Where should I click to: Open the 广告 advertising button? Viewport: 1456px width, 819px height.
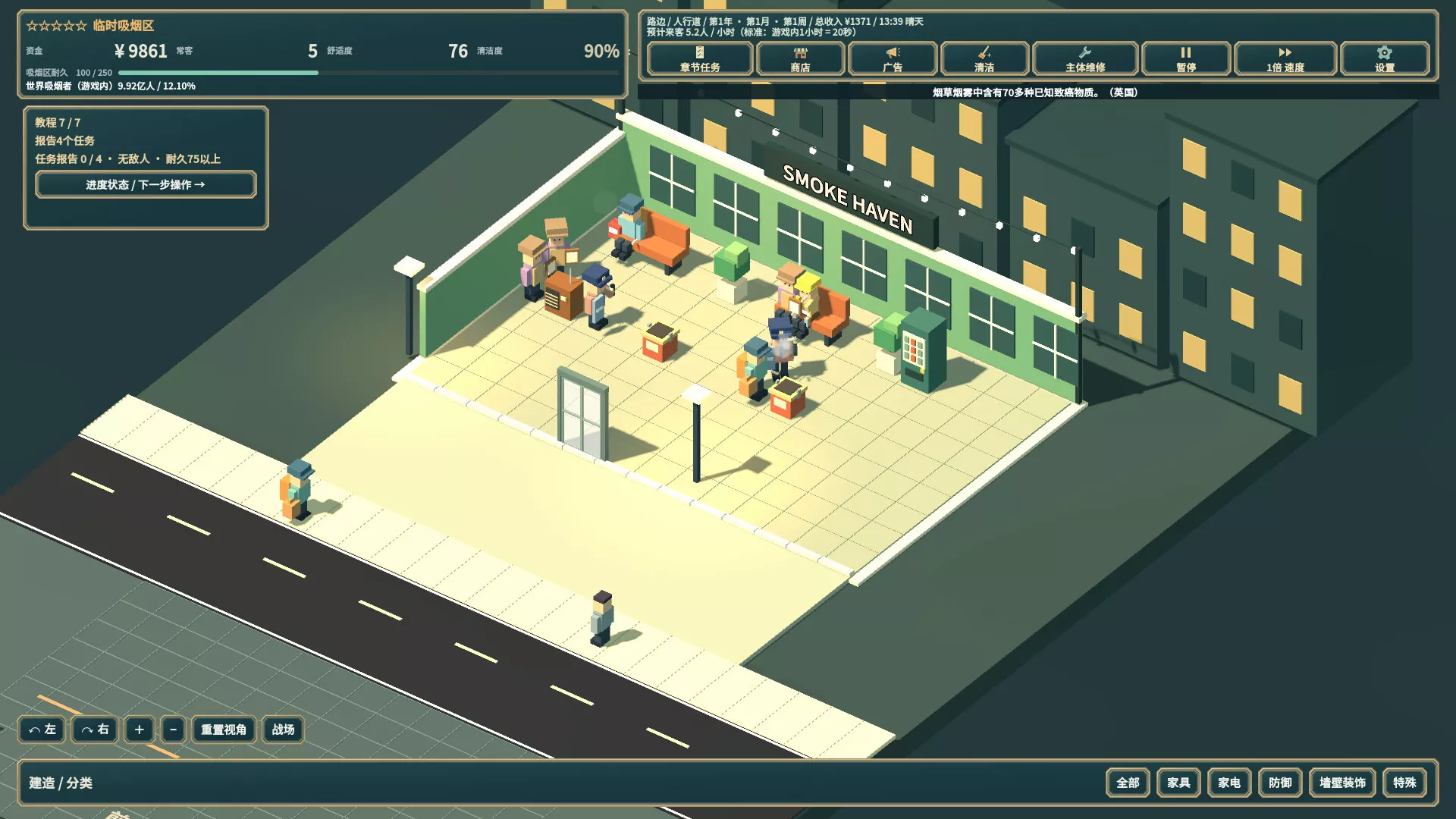coord(893,58)
